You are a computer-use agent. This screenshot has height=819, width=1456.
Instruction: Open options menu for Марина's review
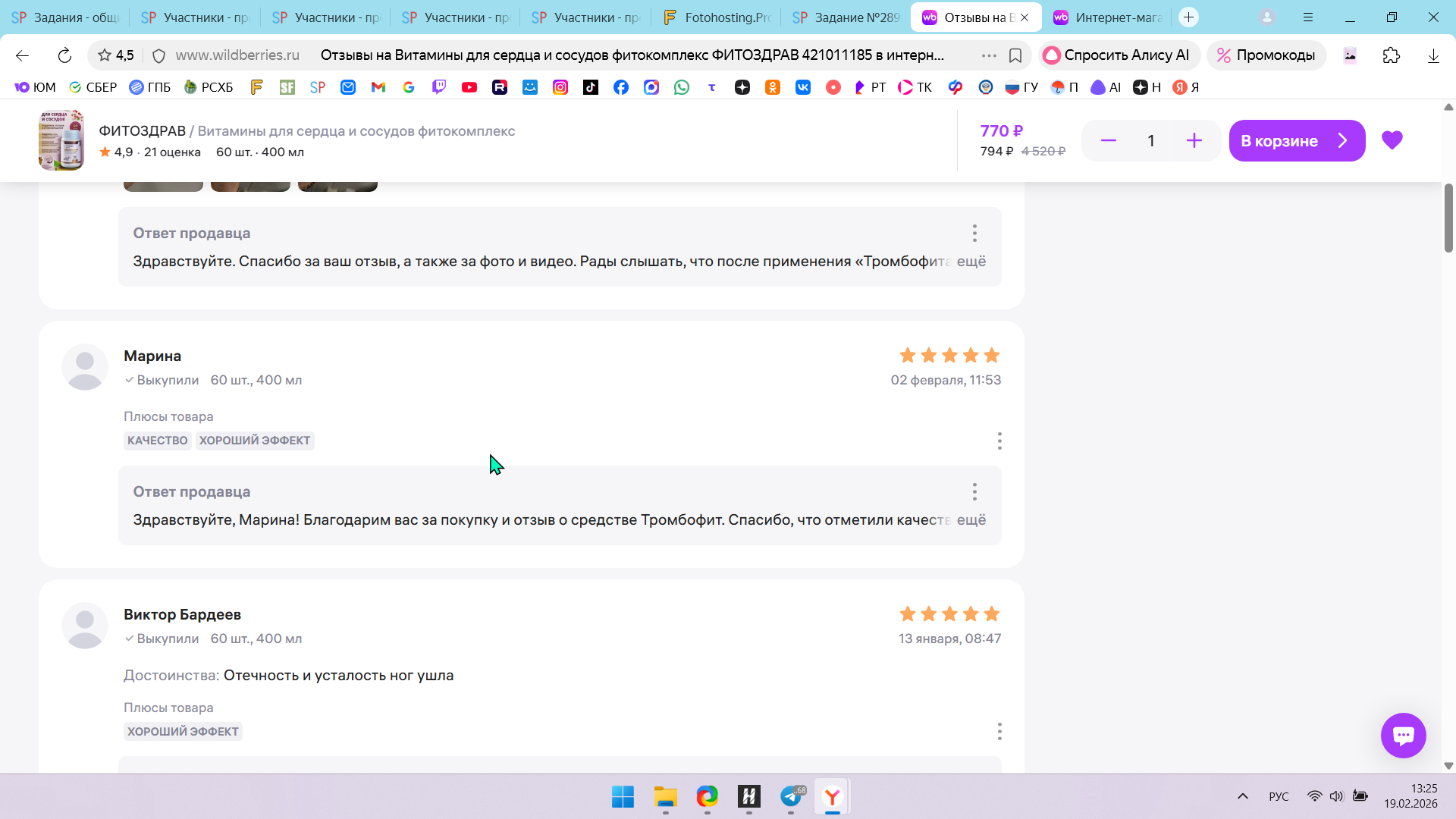pyautogui.click(x=999, y=441)
